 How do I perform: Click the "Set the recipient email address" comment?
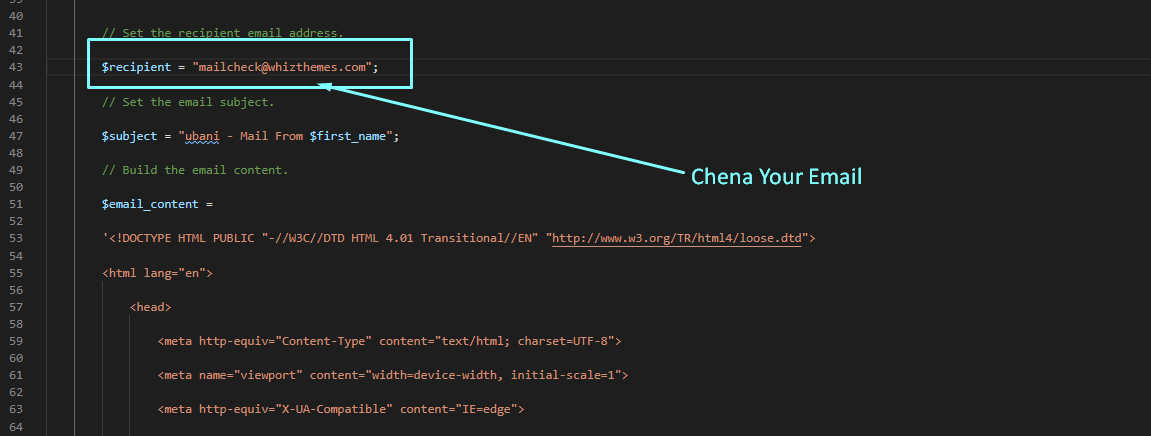pyautogui.click(x=222, y=33)
